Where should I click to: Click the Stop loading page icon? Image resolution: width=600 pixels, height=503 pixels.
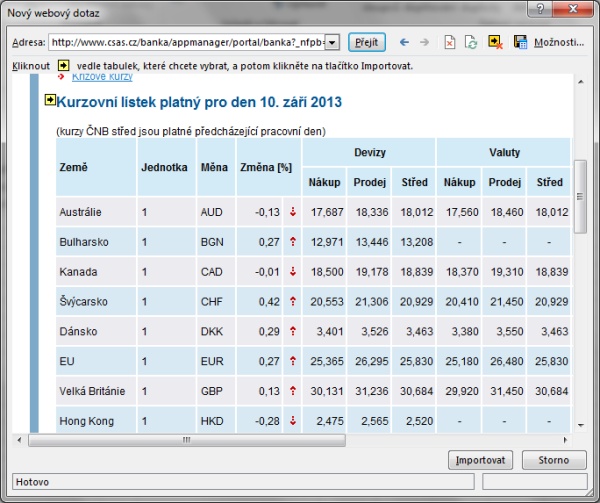coord(450,42)
